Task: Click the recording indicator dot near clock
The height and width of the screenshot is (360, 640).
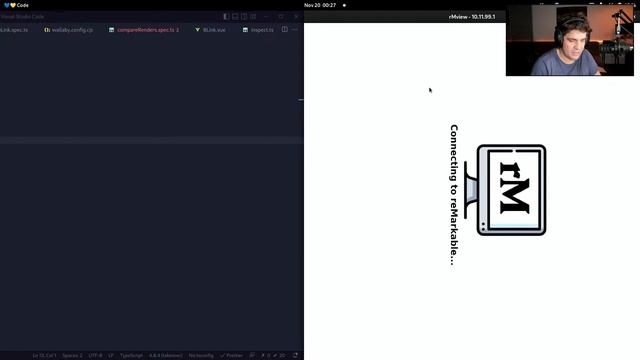Action: point(344,5)
